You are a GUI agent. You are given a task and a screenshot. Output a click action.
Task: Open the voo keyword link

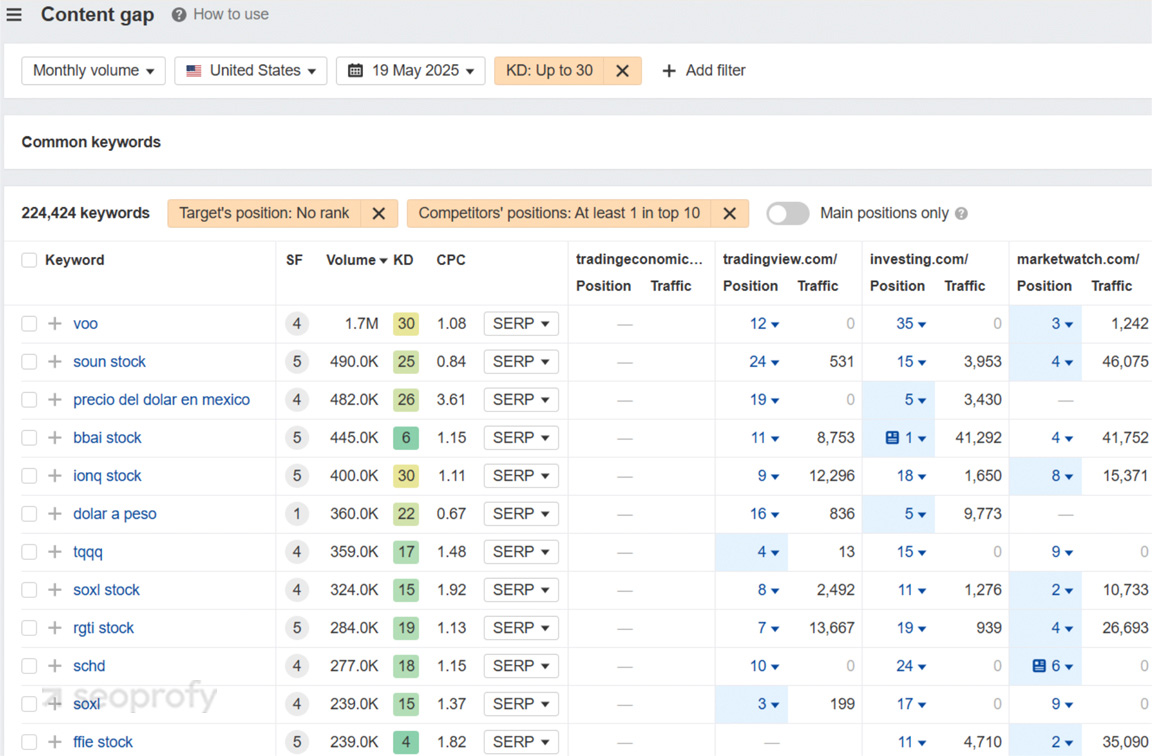(85, 323)
